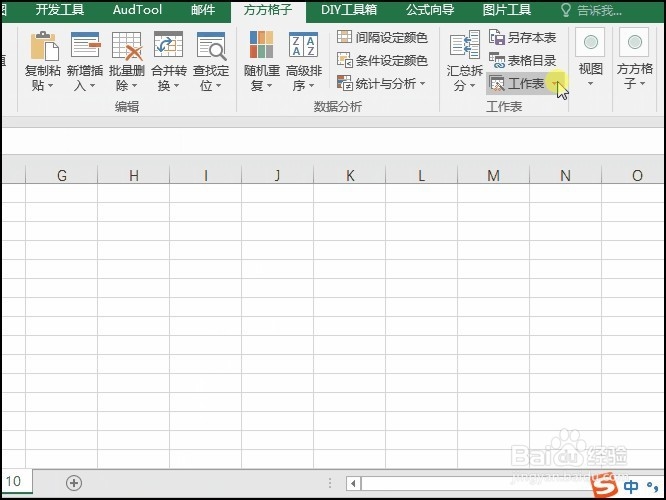666x500 pixels.
Task: Click the 批量删除 table icon
Action: click(x=127, y=45)
